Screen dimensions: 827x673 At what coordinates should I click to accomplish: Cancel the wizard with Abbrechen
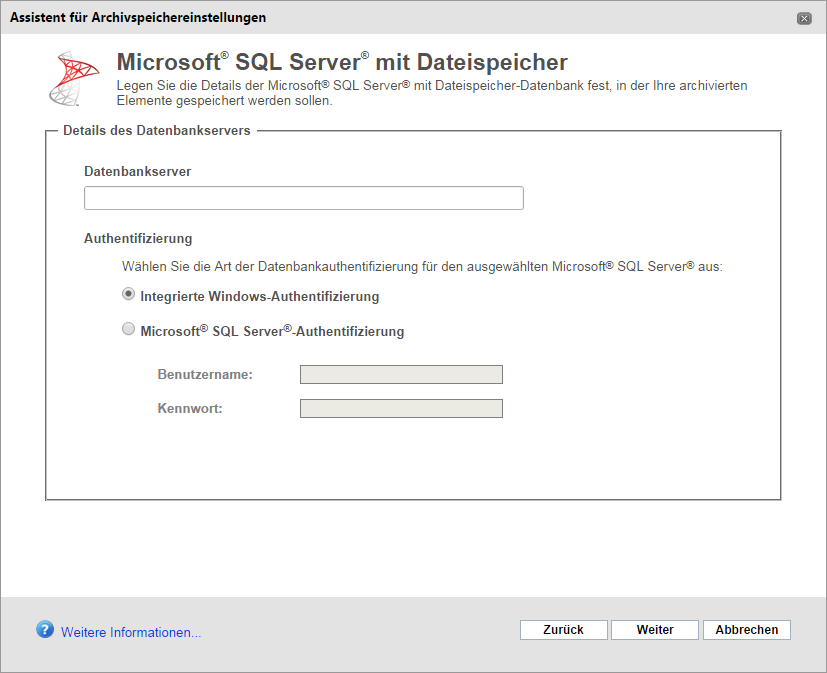click(x=746, y=630)
